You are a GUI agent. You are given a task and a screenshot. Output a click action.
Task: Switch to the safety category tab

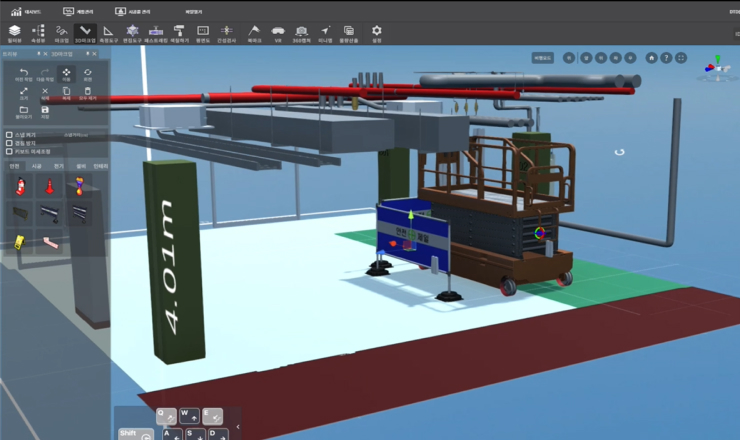(15, 166)
